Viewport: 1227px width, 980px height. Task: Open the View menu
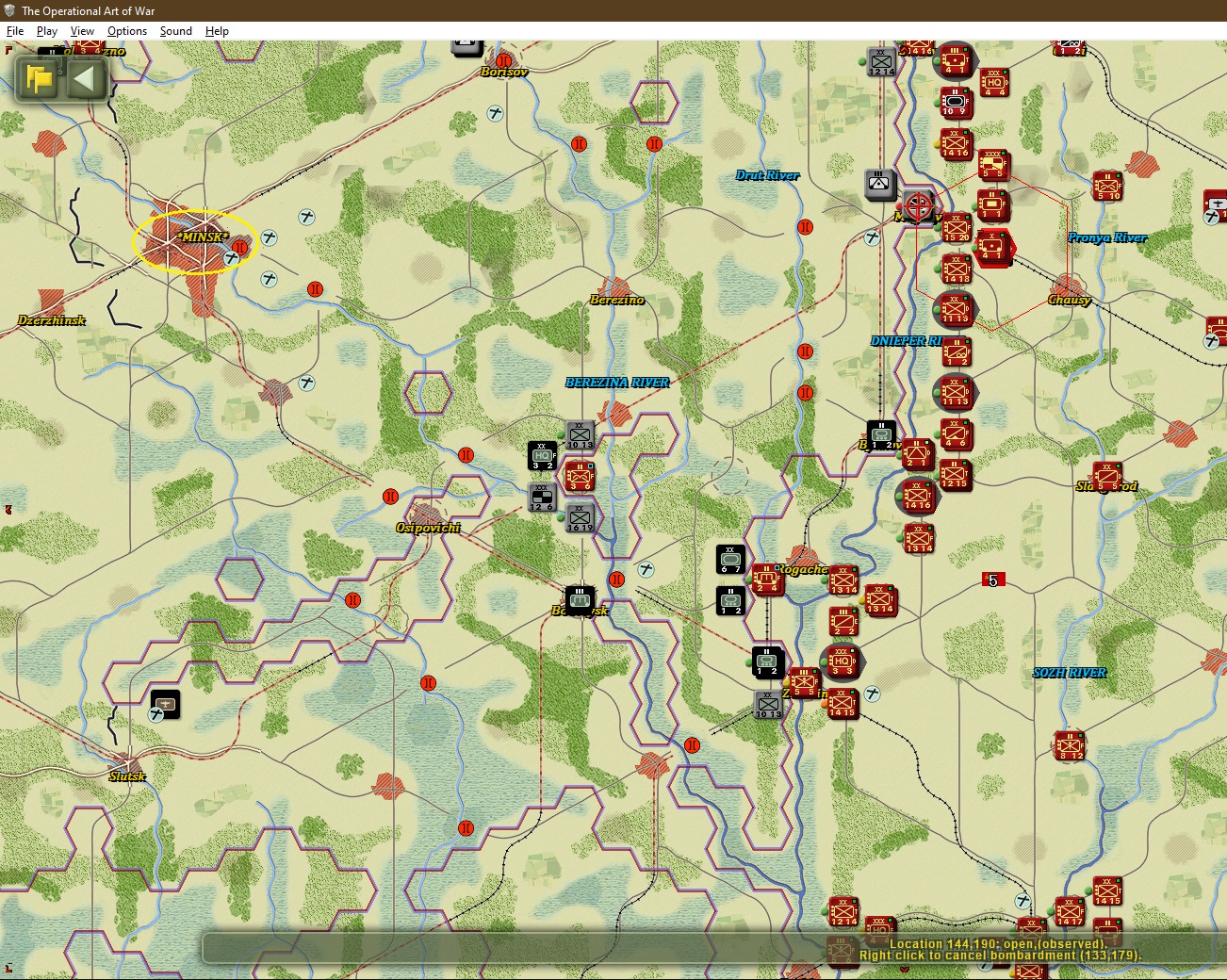tap(82, 31)
